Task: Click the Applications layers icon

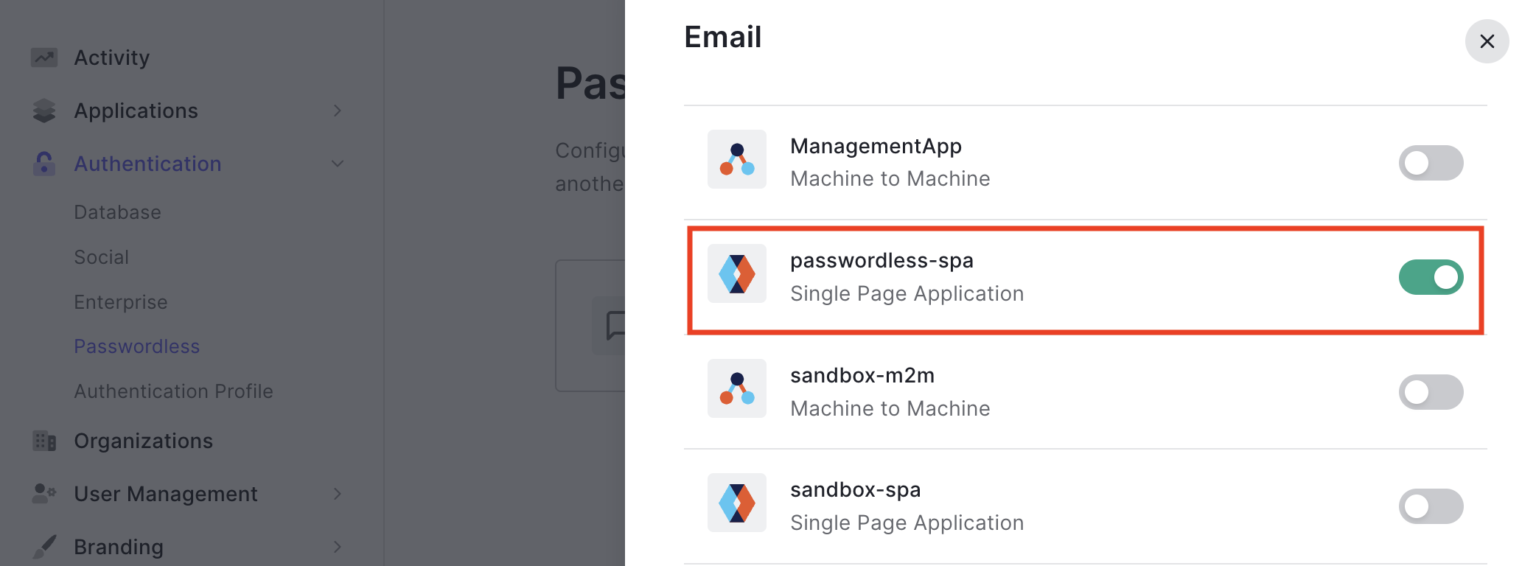Action: click(44, 111)
